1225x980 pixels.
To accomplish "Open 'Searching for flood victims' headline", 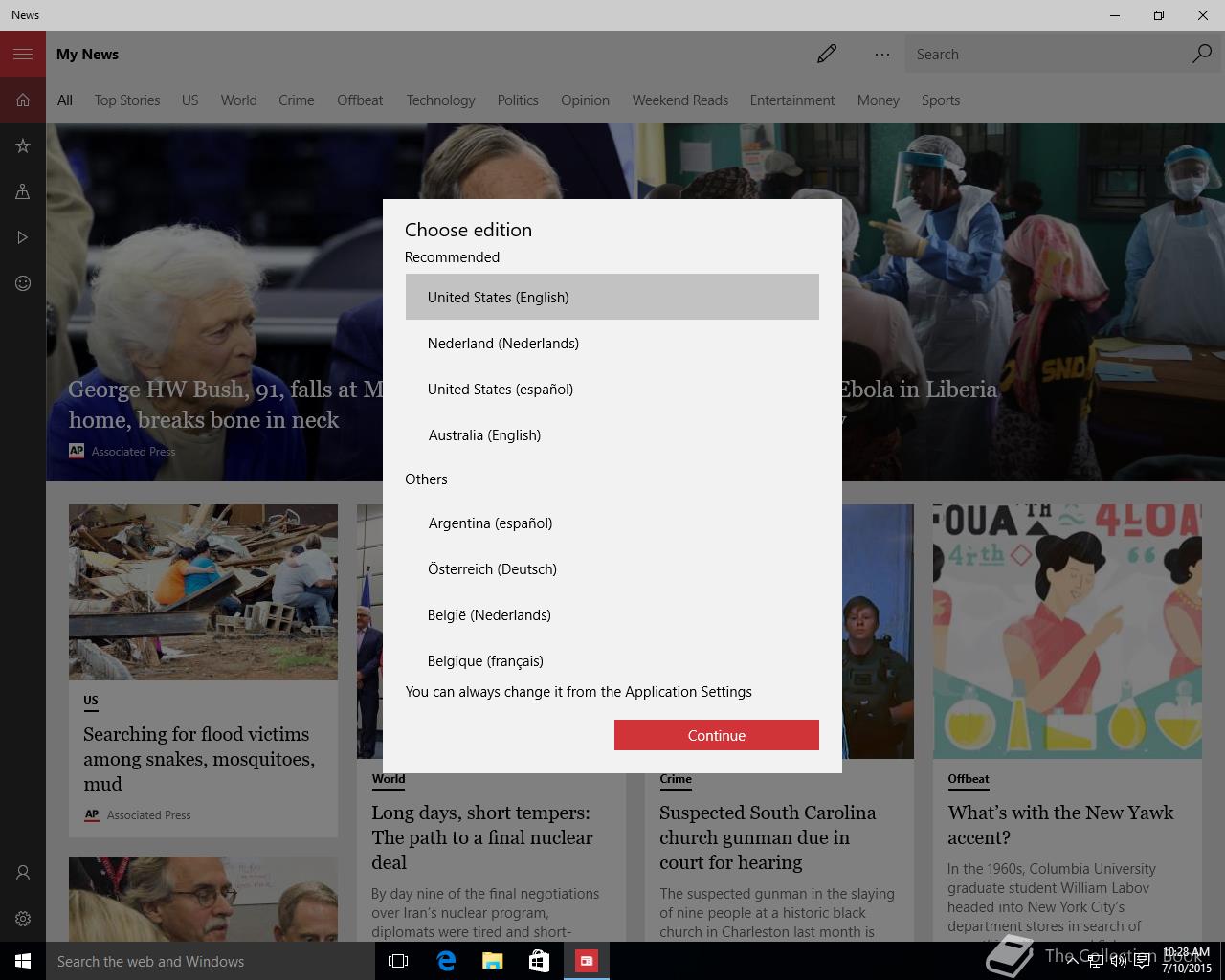I will click(199, 759).
